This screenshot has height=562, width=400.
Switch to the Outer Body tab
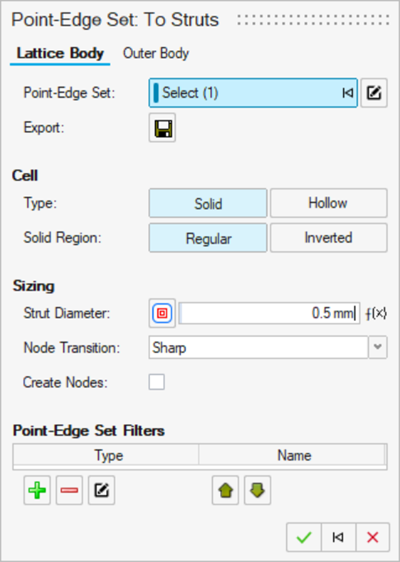(156, 53)
